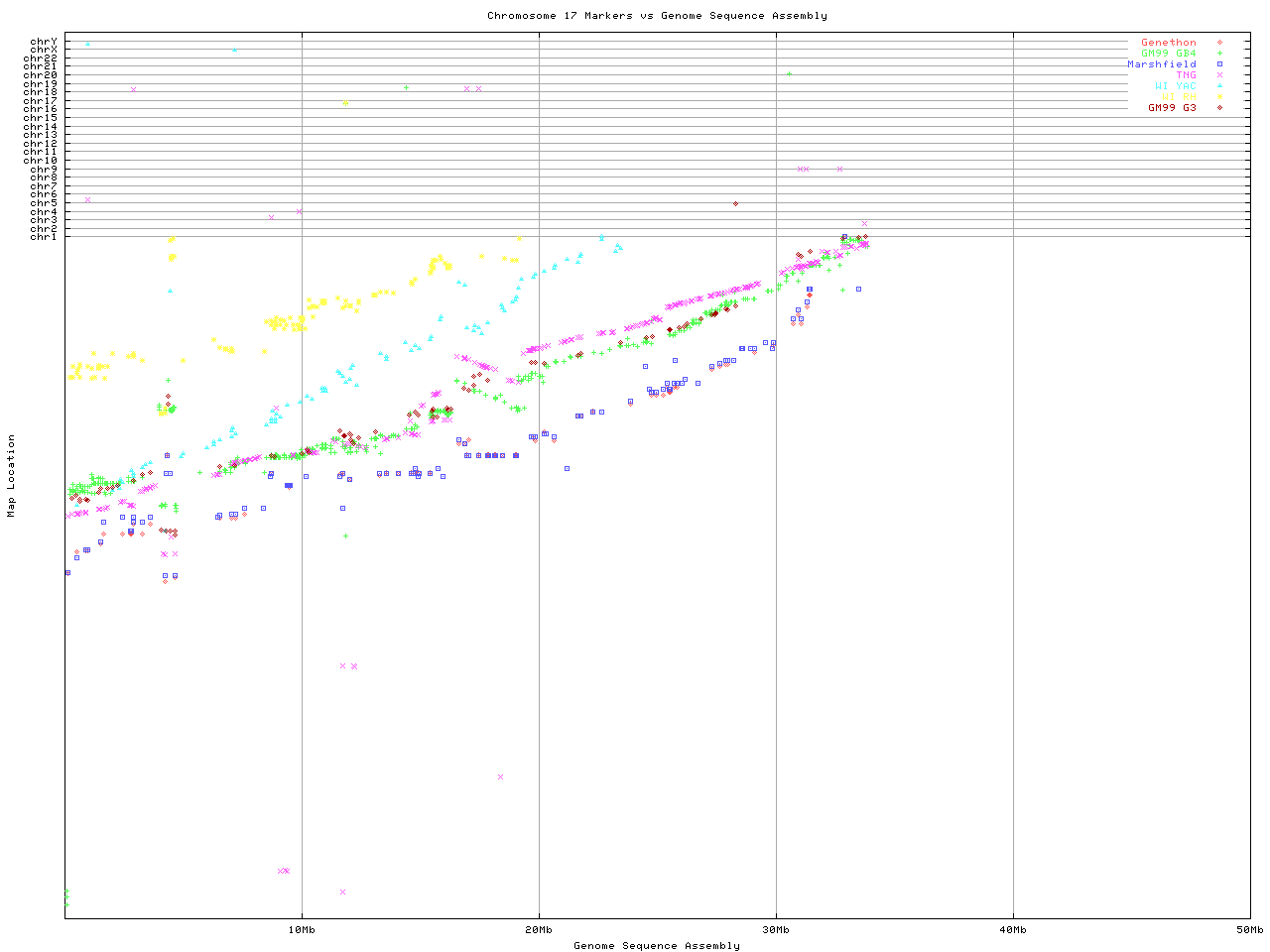Viewport: 1270px width, 952px height.
Task: Select the Marshfield legend text
Action: click(1161, 64)
